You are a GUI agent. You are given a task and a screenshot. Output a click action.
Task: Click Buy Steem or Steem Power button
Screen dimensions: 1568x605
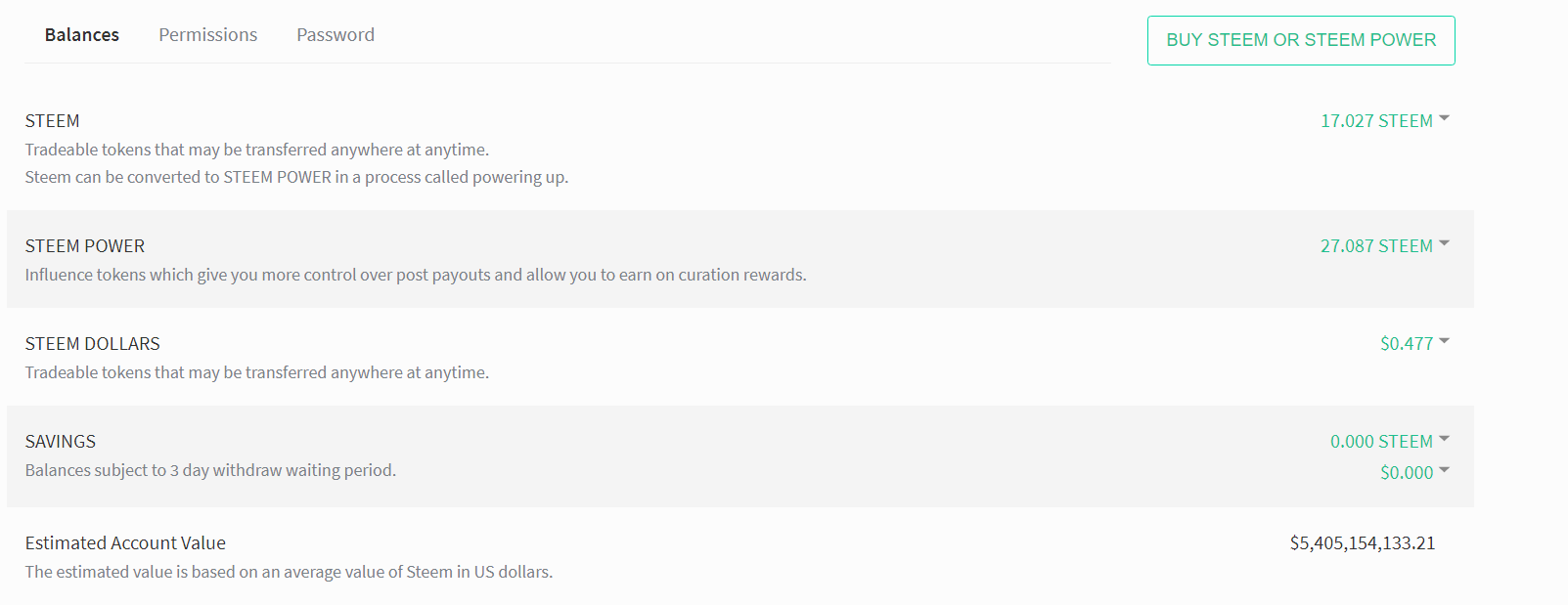pyautogui.click(x=1300, y=40)
